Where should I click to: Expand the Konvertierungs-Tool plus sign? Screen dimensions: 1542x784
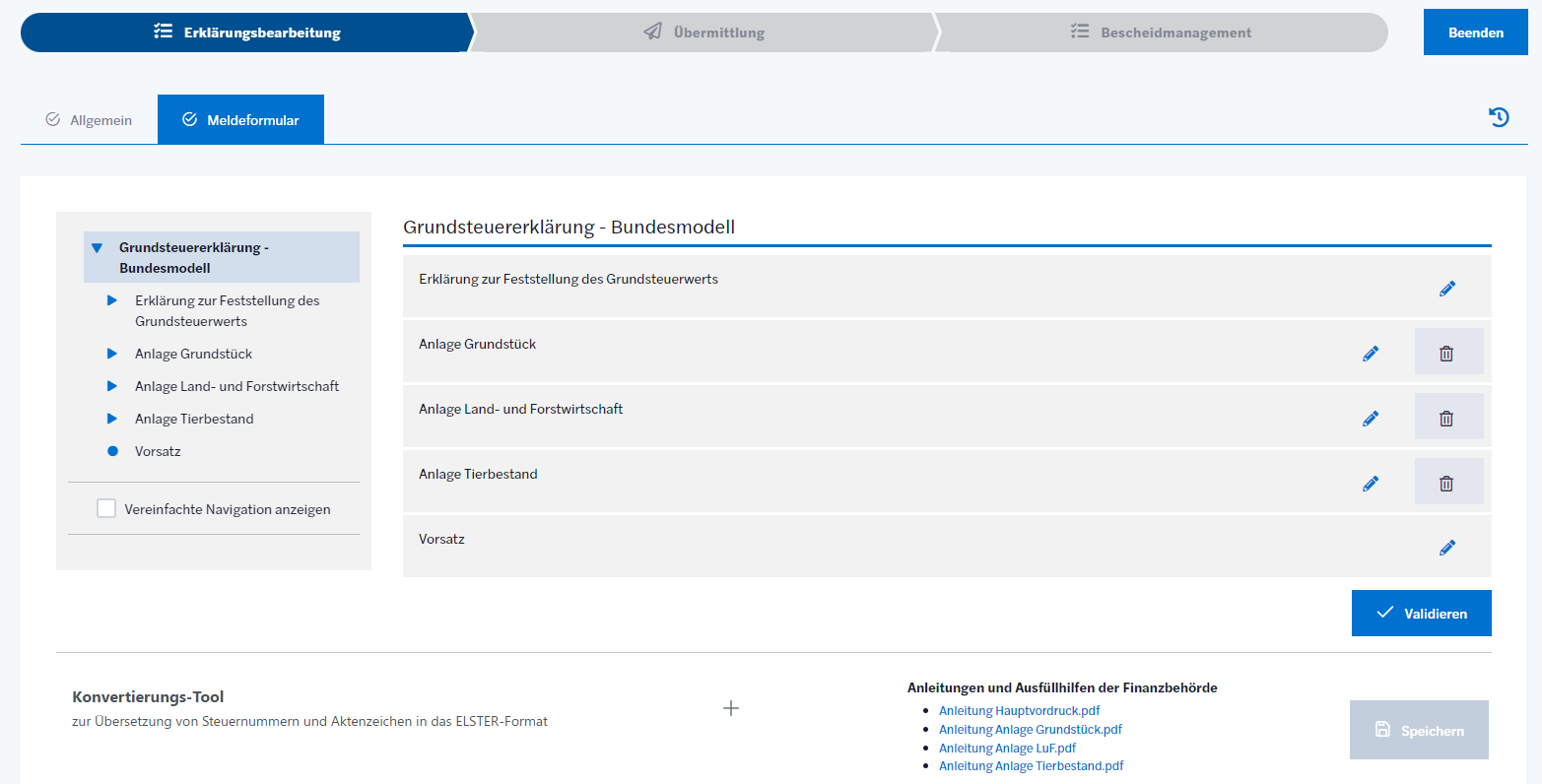click(x=731, y=708)
